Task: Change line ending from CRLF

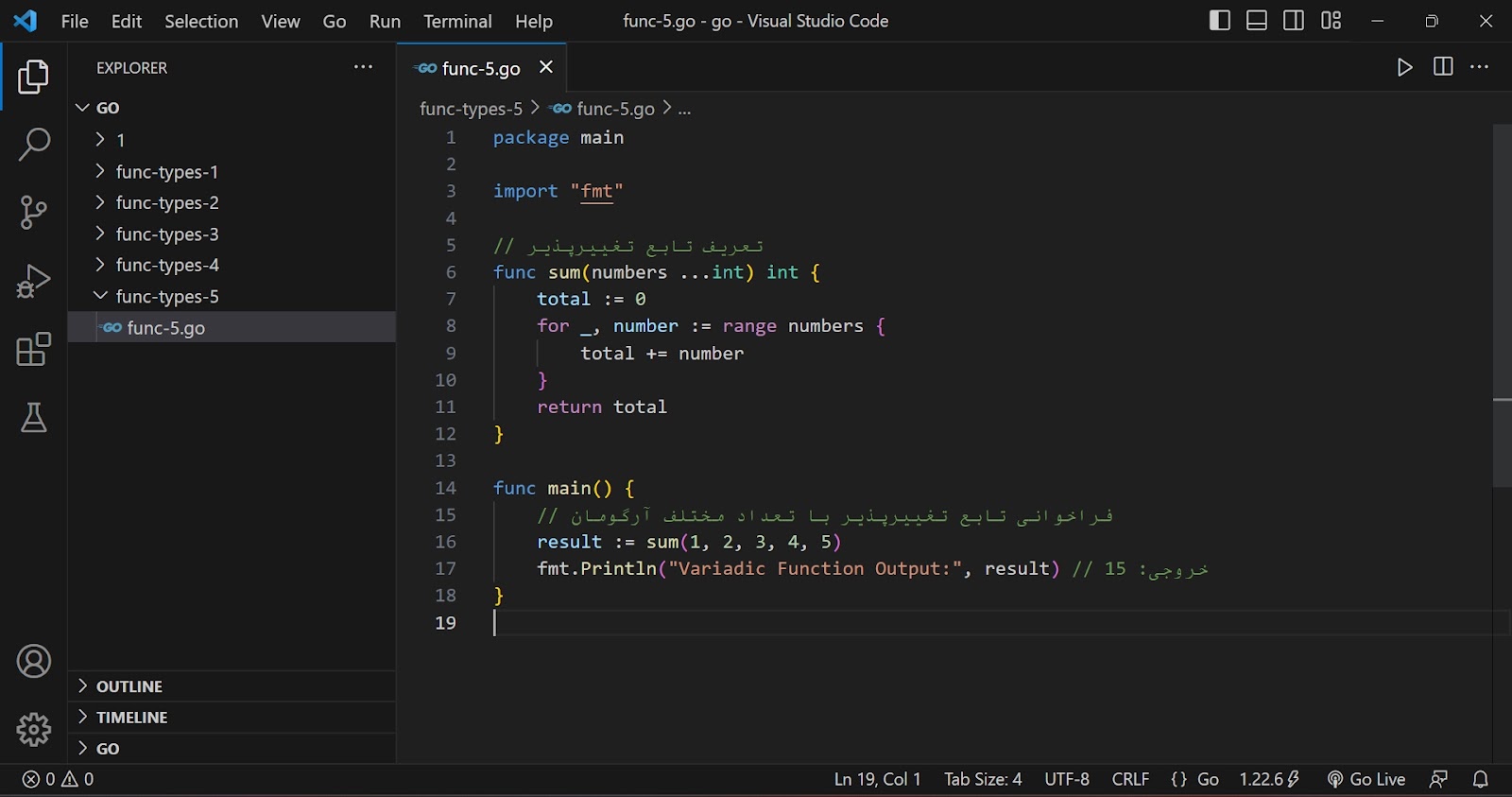Action: point(1130,779)
